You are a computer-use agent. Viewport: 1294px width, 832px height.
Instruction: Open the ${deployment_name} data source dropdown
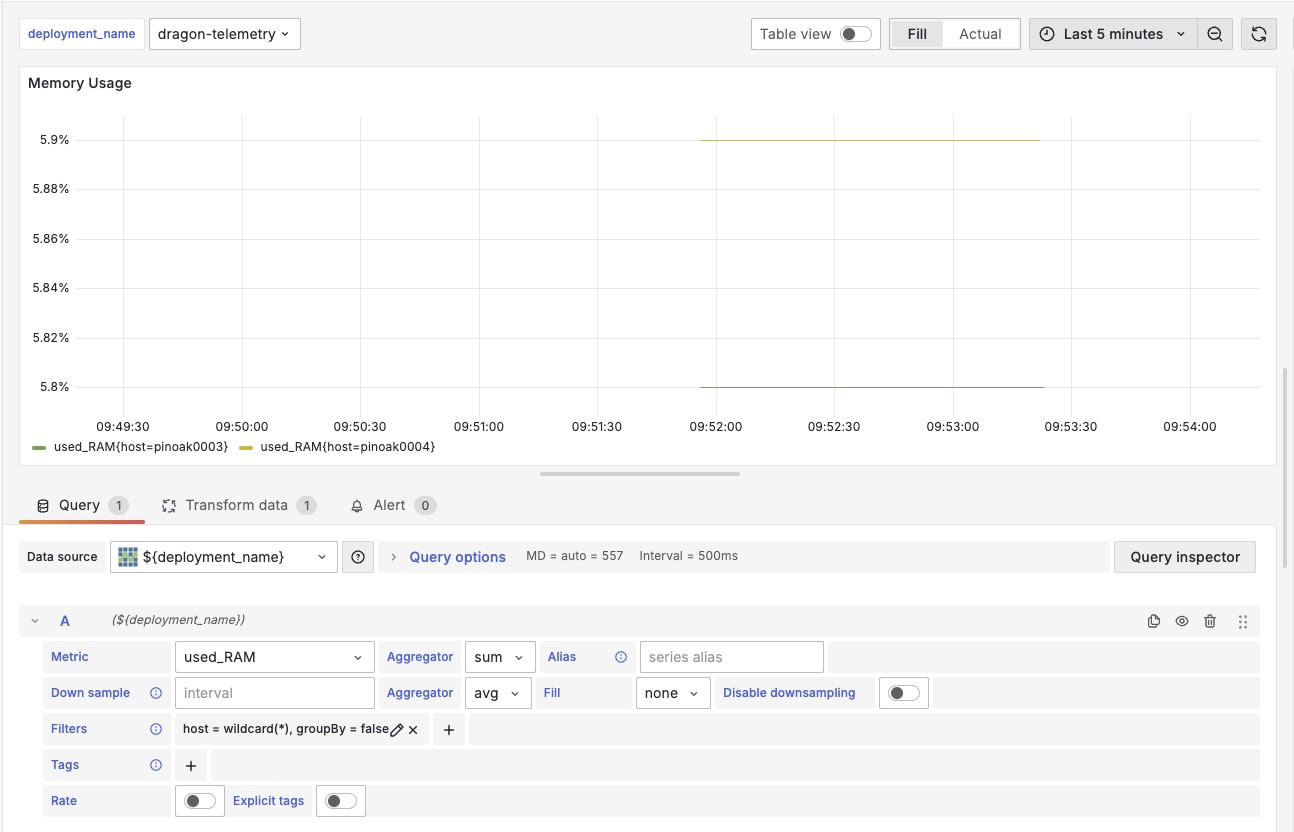point(224,557)
